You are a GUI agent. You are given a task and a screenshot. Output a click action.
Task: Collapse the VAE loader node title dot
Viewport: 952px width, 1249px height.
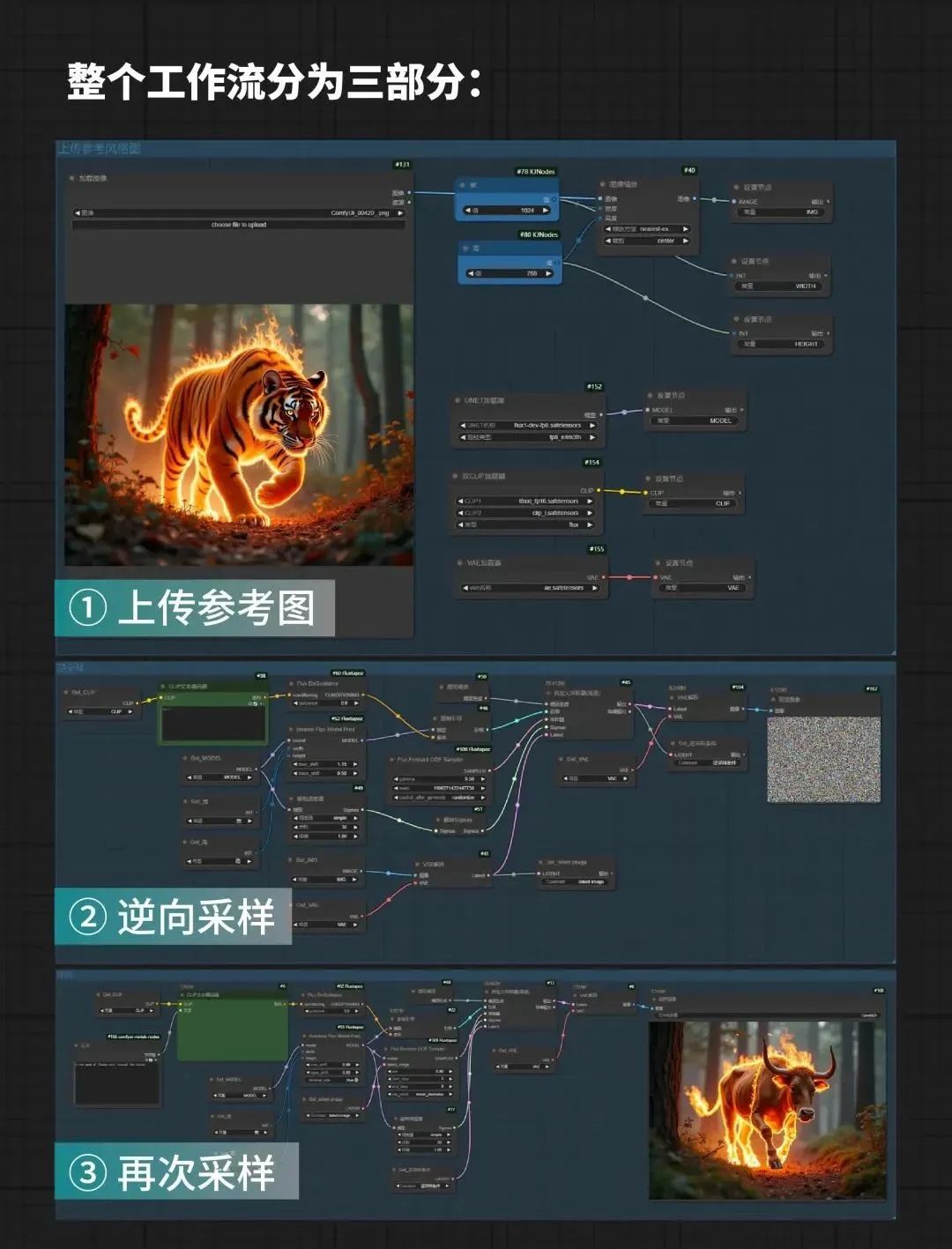tap(459, 562)
